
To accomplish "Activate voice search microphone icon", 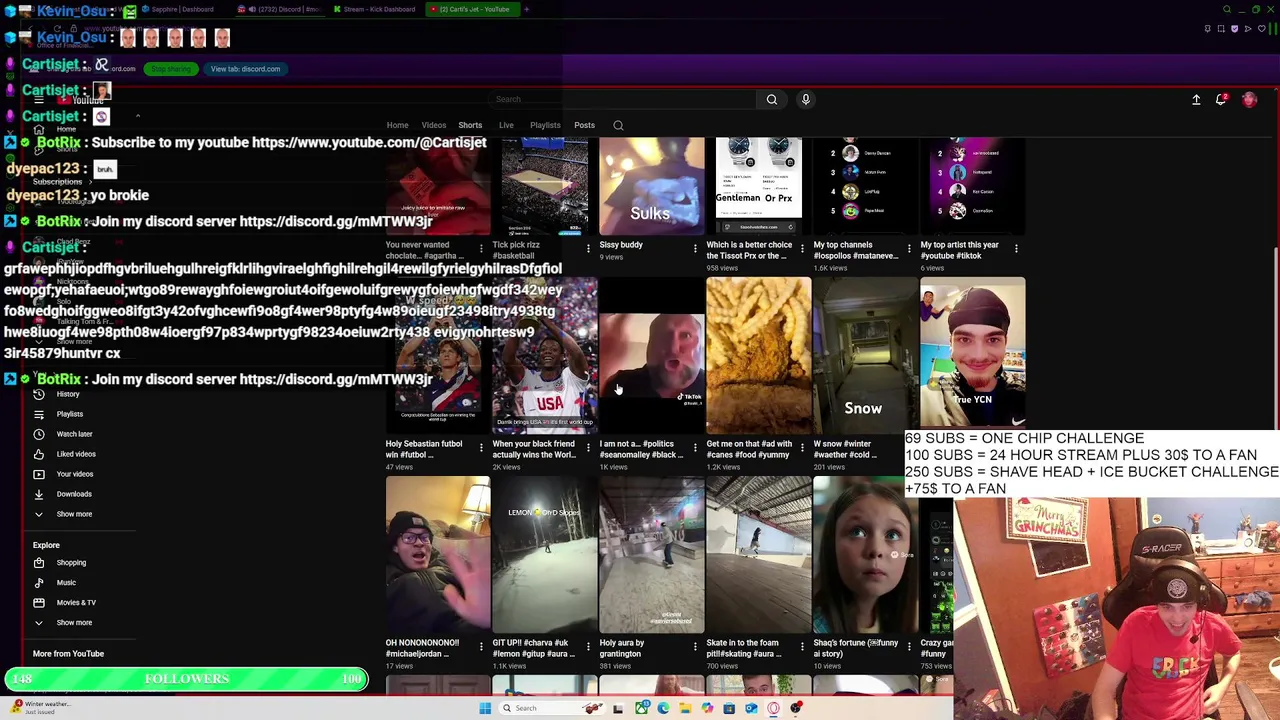I will point(805,99).
